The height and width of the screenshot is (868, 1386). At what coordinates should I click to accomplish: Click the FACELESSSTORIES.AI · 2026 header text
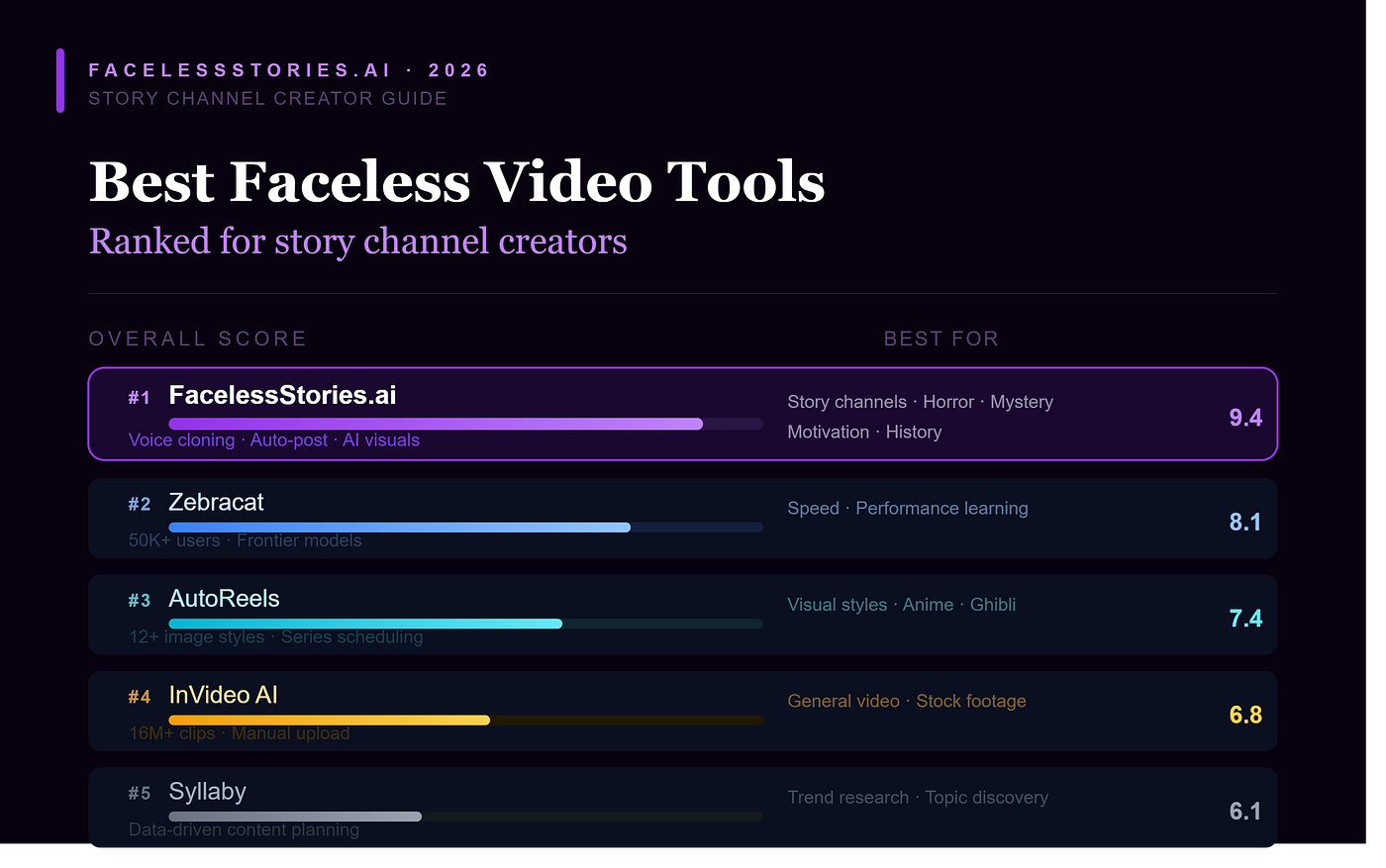point(289,70)
